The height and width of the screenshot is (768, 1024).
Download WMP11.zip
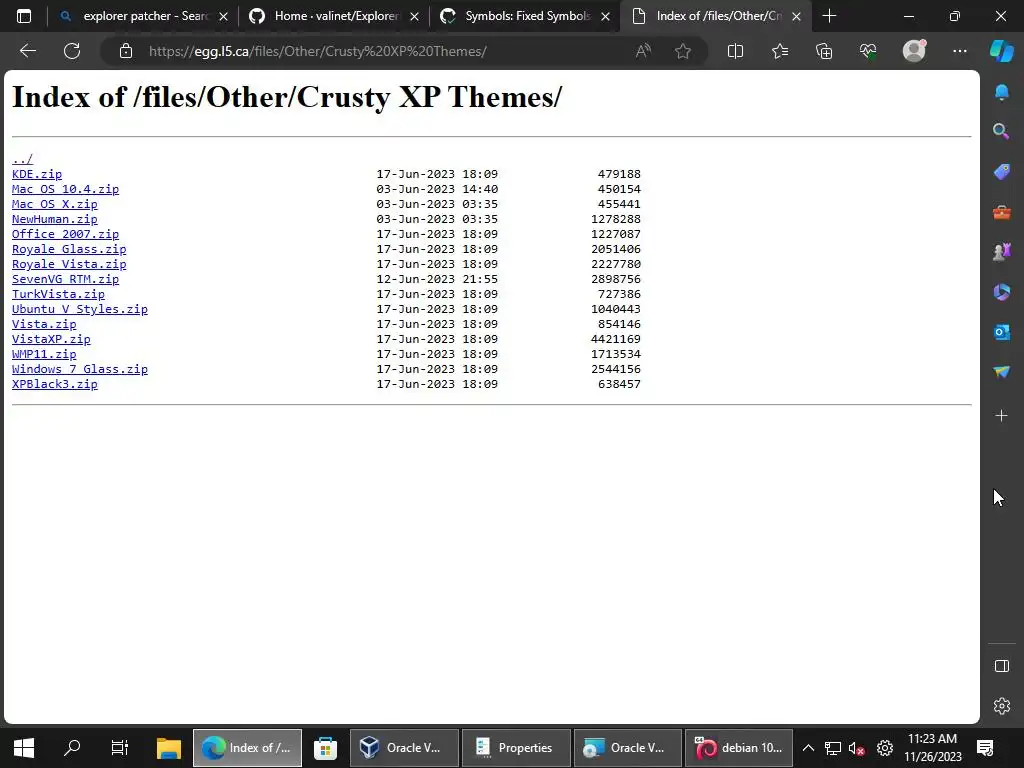click(x=44, y=354)
